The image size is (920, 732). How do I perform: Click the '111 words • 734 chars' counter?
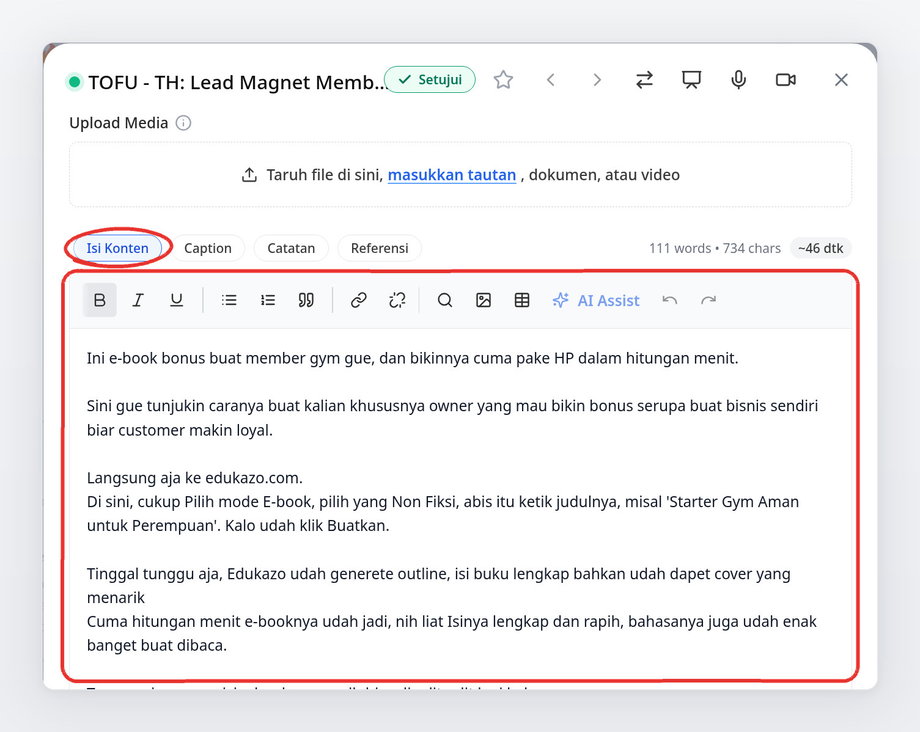coord(715,249)
